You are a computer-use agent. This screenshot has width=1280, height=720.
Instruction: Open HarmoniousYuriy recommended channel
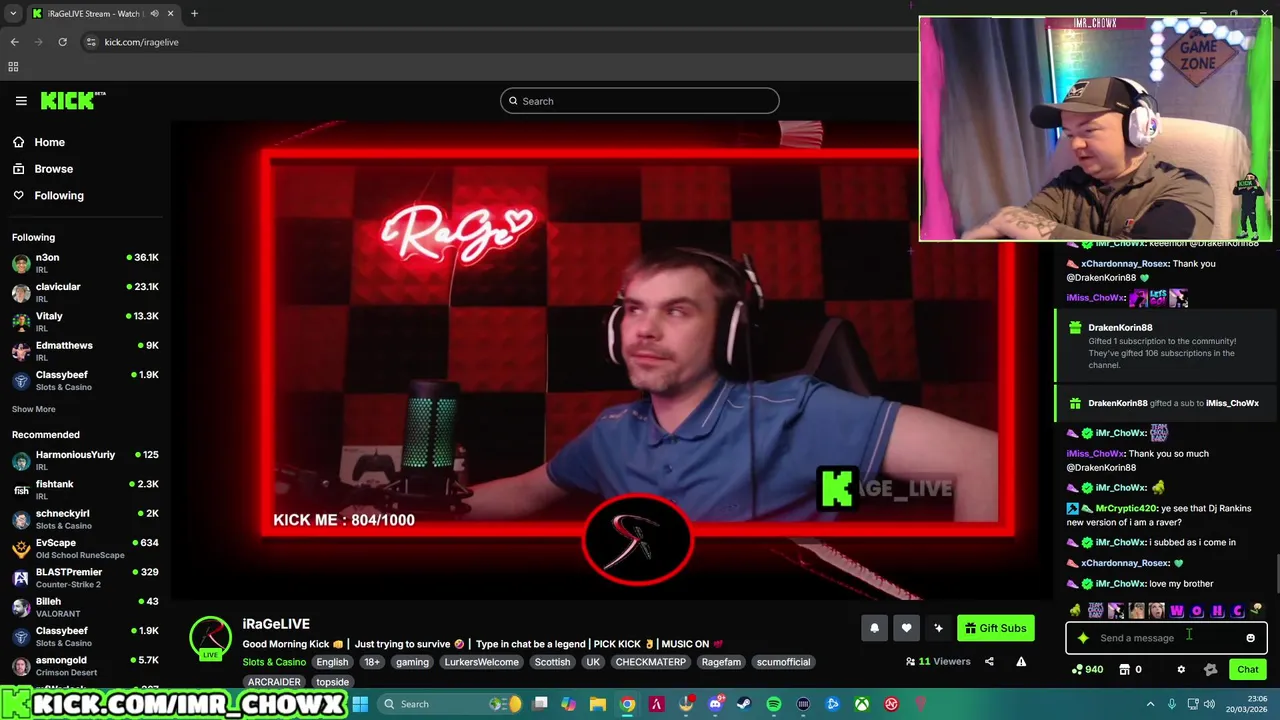(85, 460)
